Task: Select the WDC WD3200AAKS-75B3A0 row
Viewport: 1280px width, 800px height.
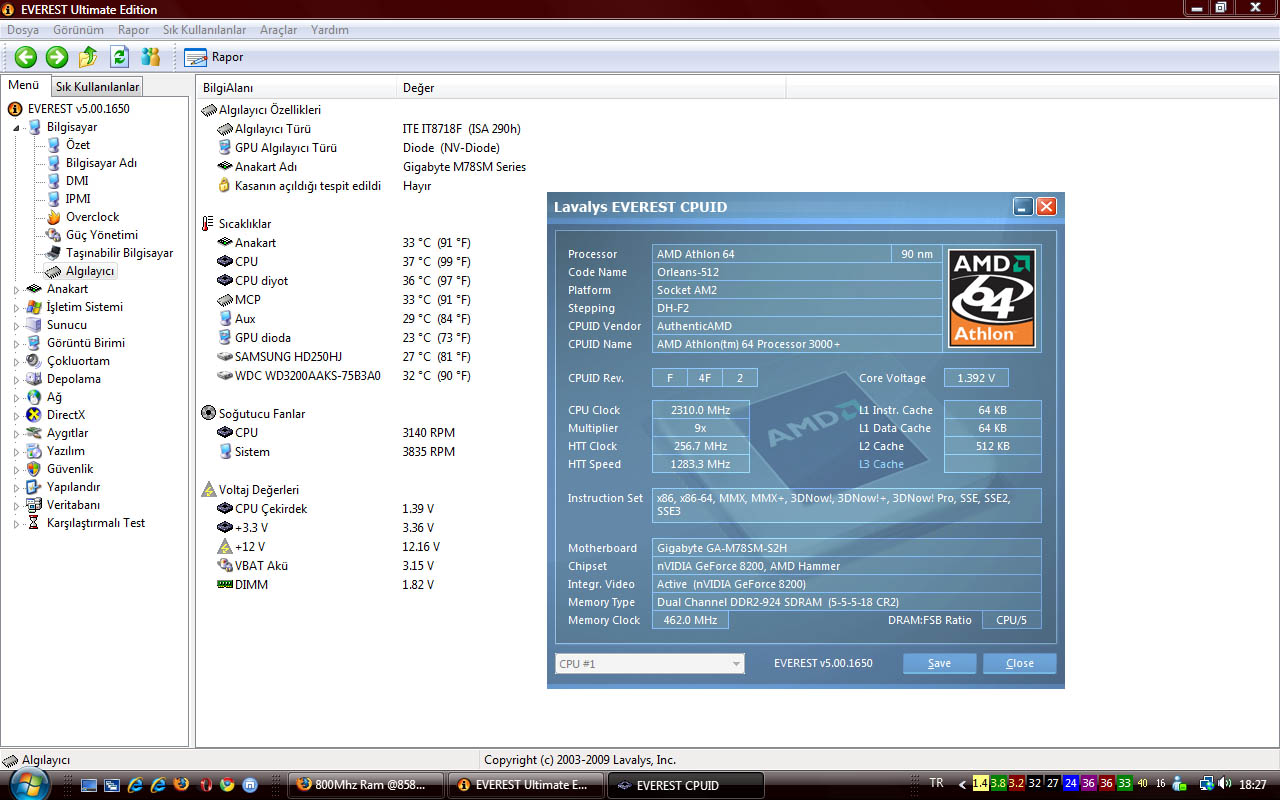Action: pos(344,376)
